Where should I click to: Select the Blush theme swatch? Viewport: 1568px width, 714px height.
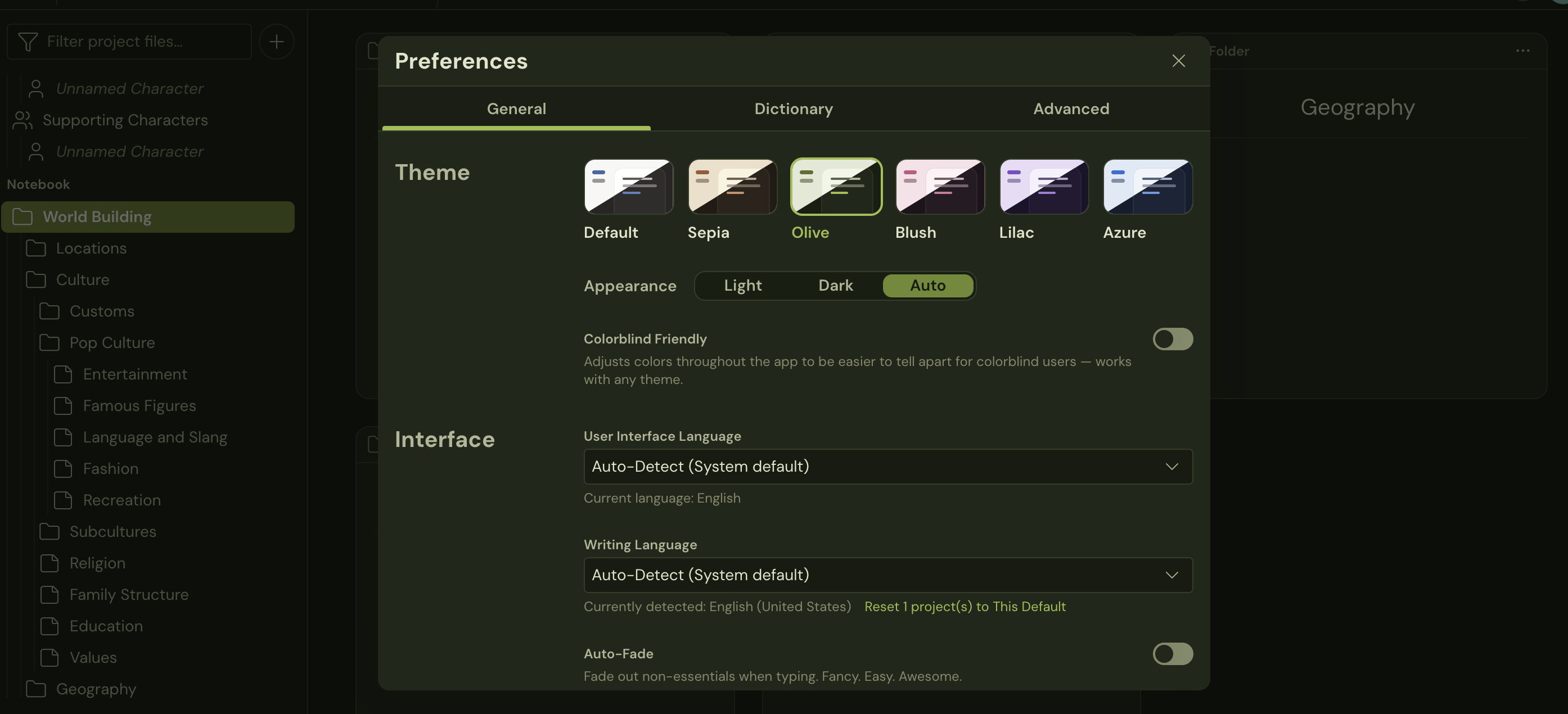point(940,187)
